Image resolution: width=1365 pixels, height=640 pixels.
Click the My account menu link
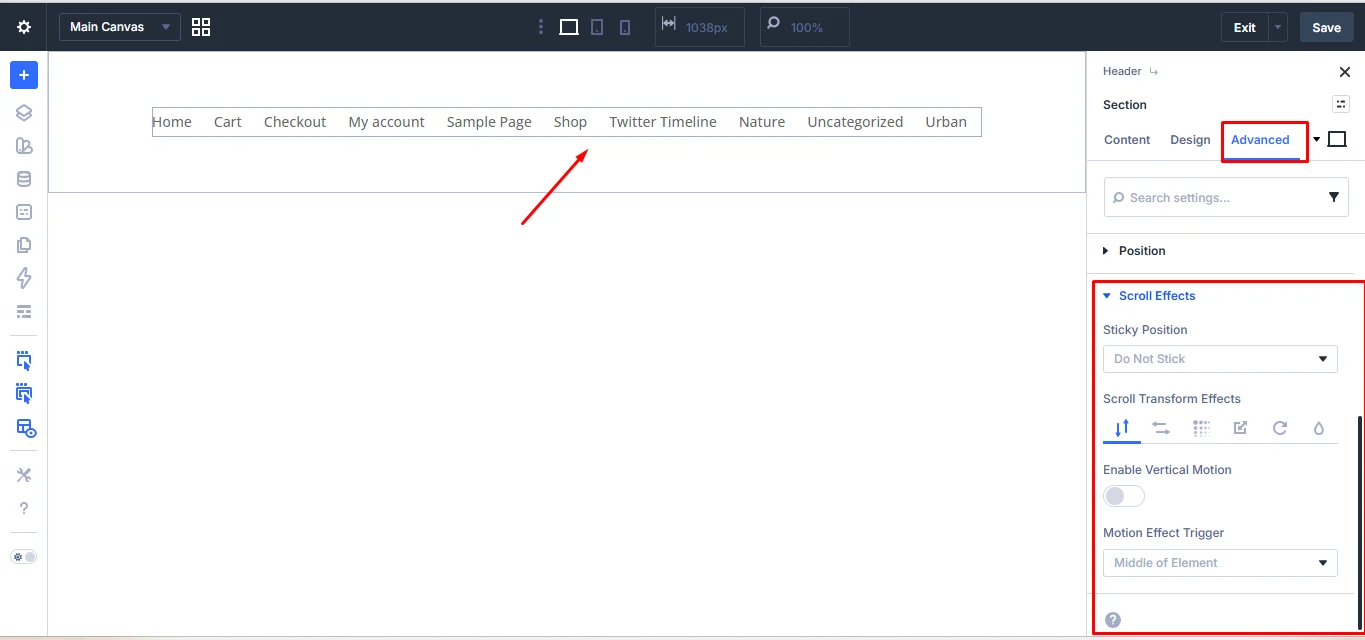tap(386, 122)
